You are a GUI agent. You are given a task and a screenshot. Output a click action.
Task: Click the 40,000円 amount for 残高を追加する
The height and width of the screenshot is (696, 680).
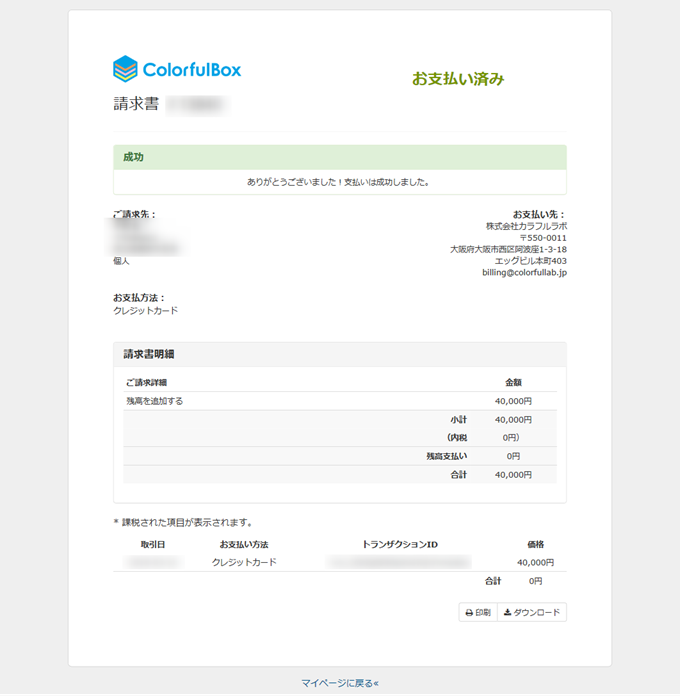513,401
